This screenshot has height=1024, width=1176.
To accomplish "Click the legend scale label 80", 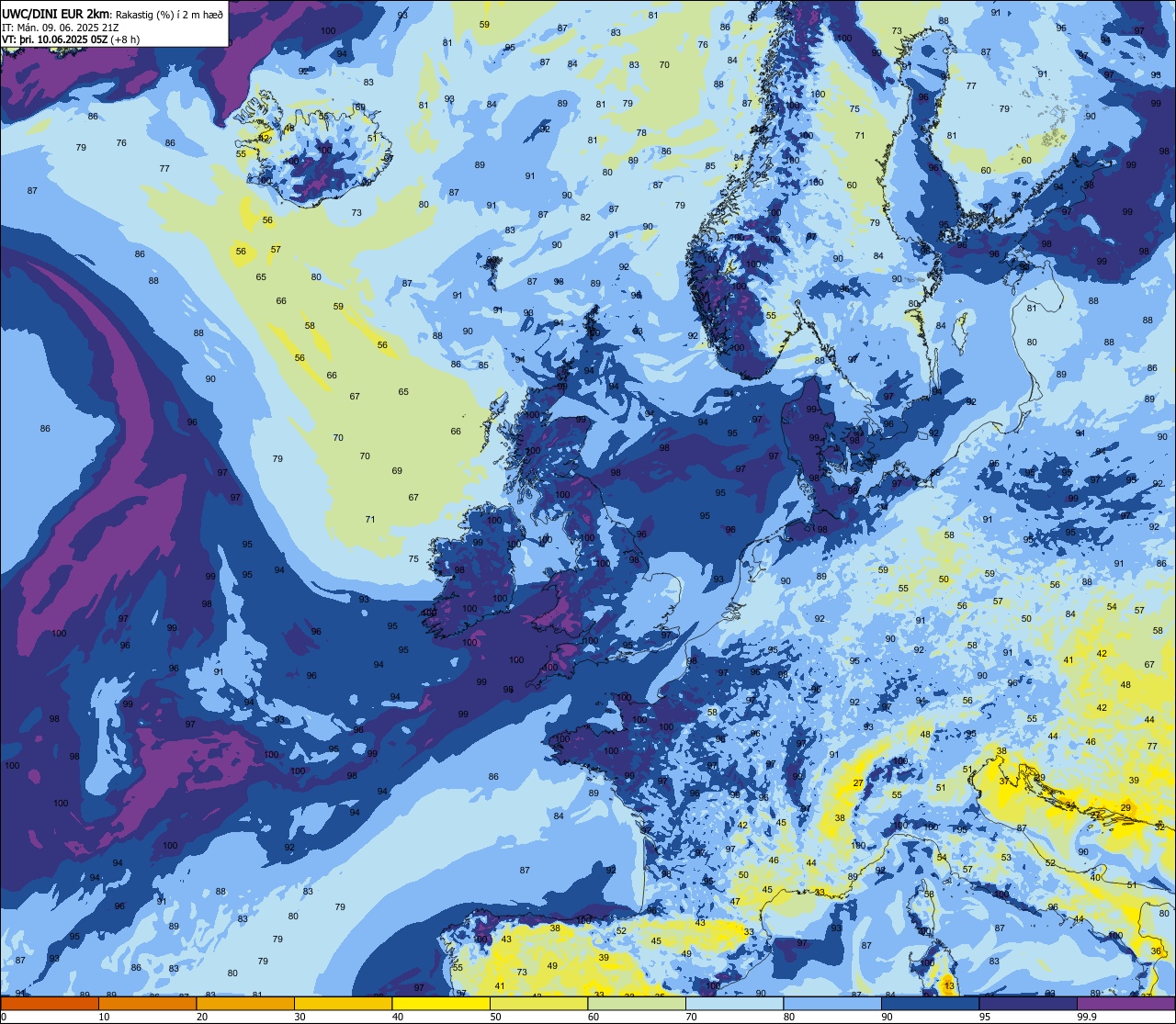I will pos(788,1017).
